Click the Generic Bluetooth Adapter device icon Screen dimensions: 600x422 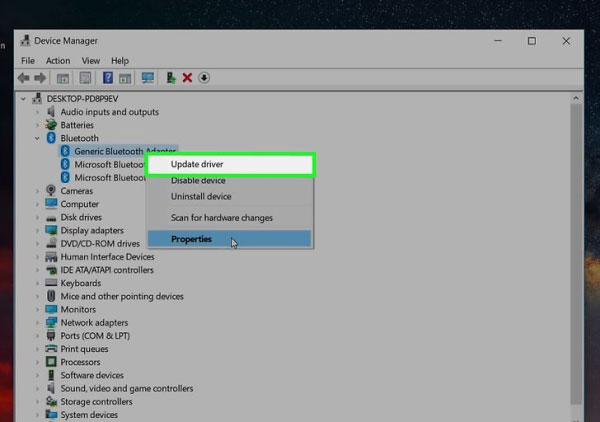pos(65,151)
